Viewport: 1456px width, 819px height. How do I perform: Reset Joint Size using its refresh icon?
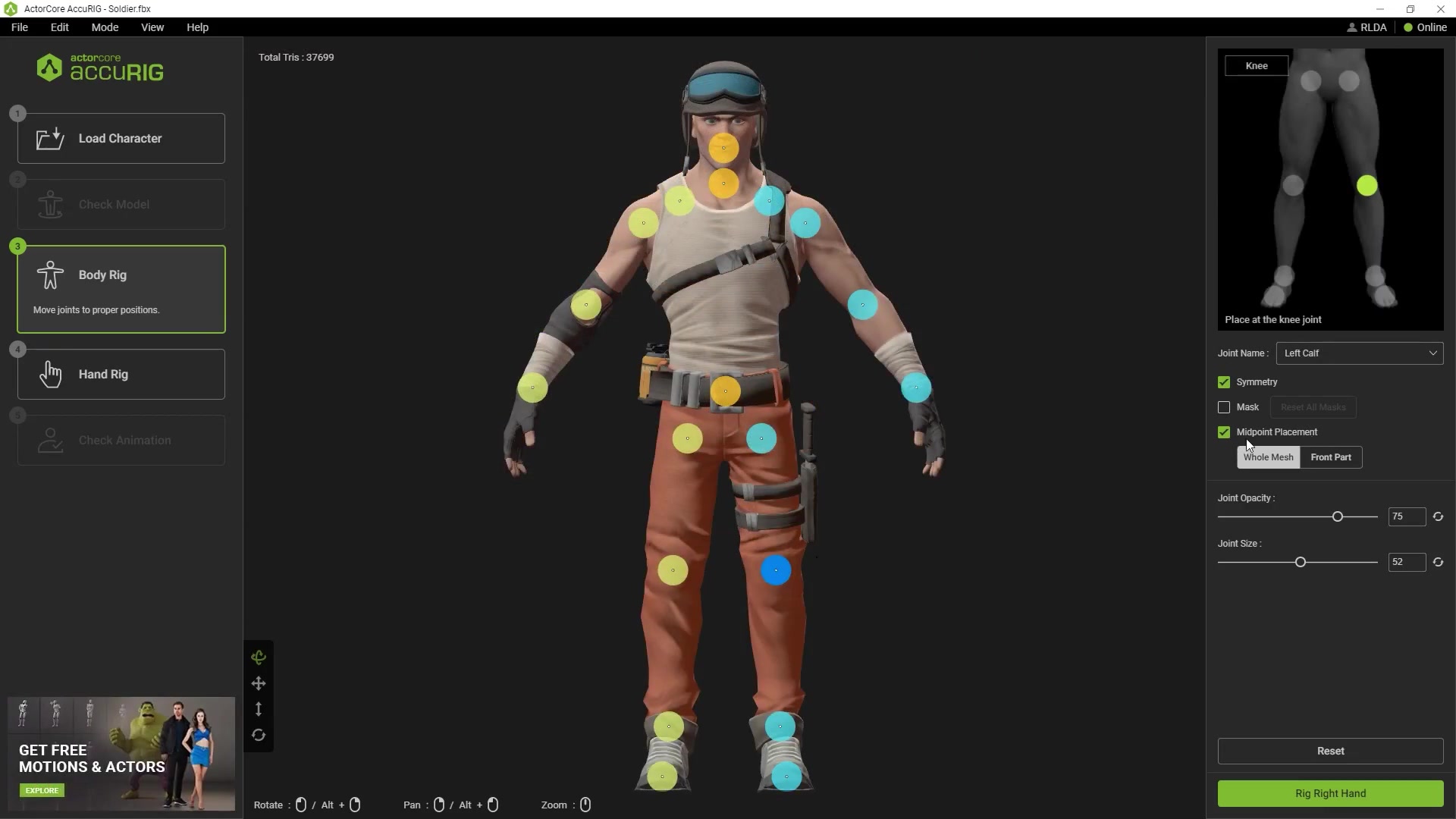coord(1439,562)
